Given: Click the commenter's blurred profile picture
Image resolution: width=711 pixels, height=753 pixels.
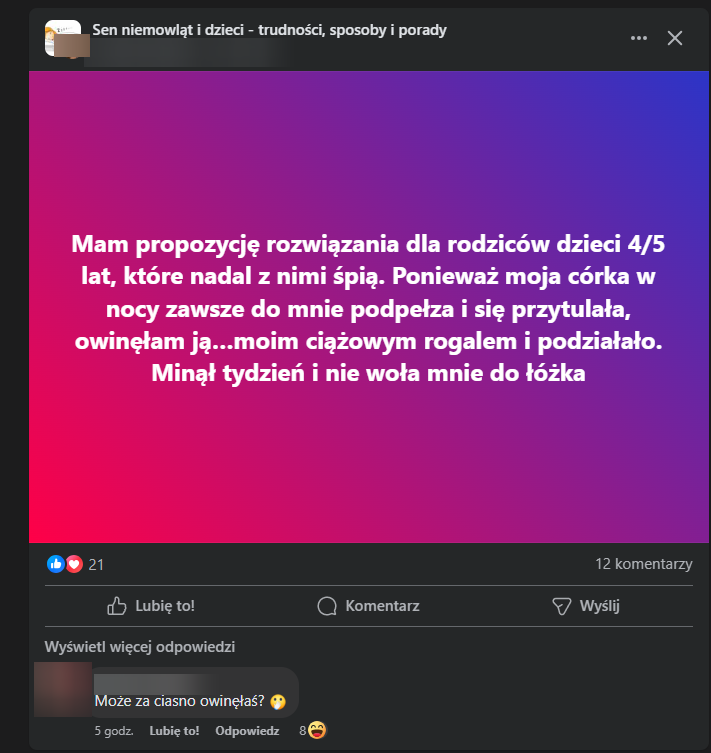Looking at the screenshot, I should click(63, 690).
